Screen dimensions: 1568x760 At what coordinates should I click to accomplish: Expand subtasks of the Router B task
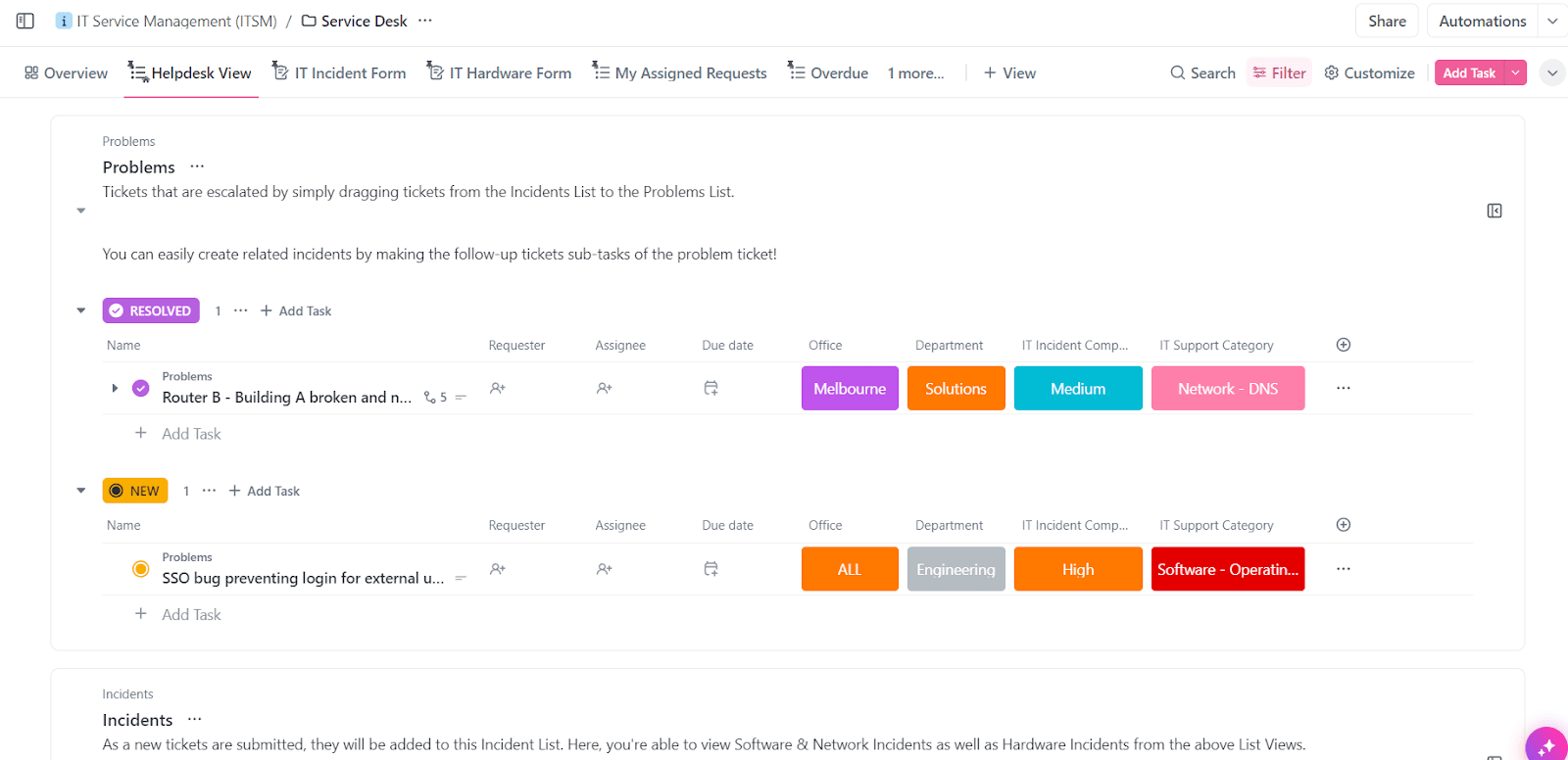(115, 388)
